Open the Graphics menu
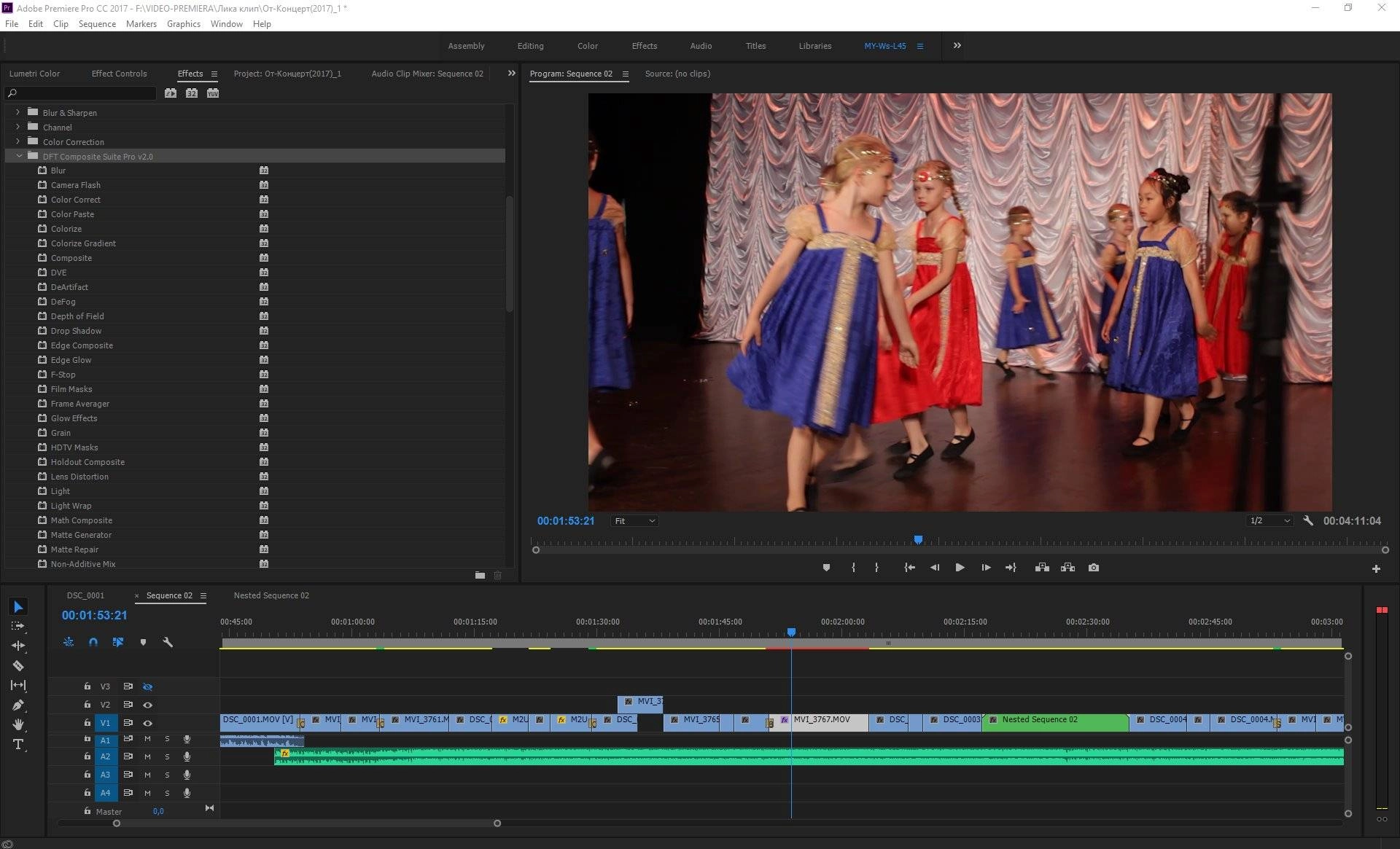 click(x=184, y=23)
